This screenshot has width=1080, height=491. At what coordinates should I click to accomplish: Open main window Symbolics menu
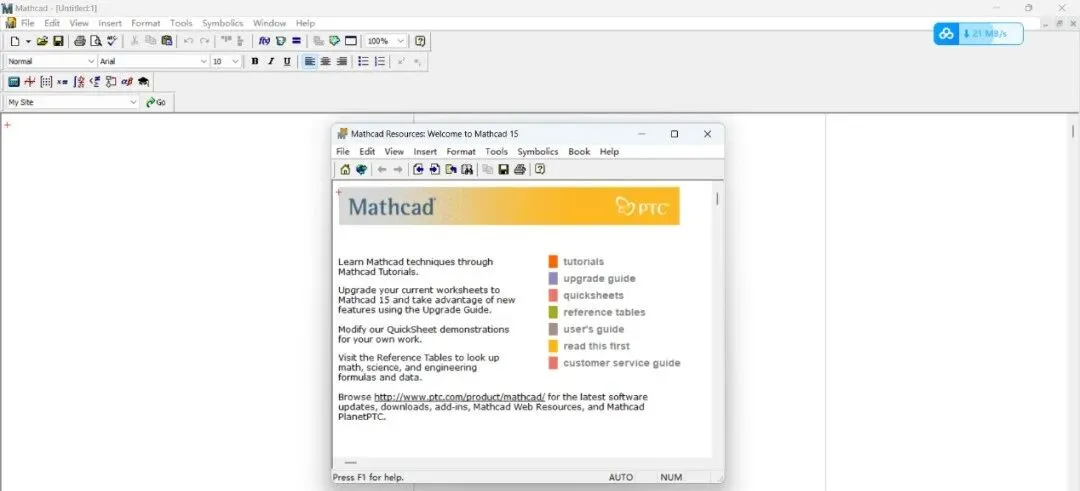coord(222,23)
